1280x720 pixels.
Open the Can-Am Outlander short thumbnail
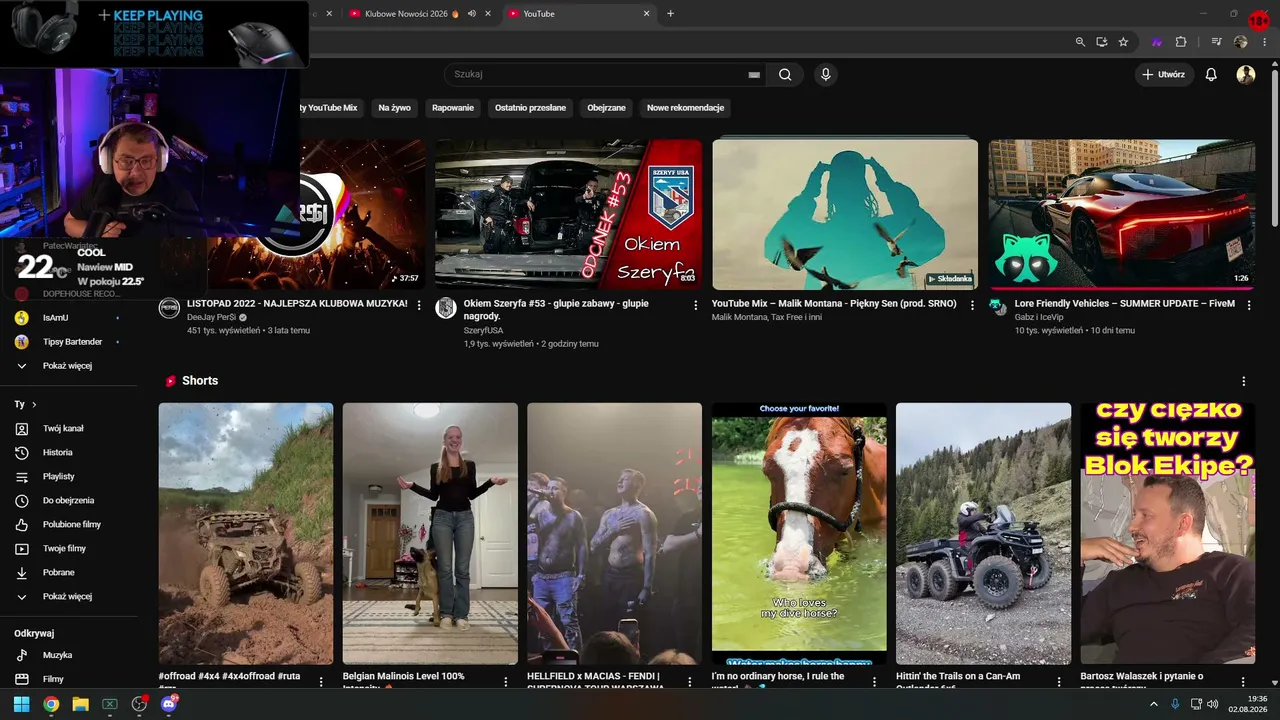[x=983, y=533]
